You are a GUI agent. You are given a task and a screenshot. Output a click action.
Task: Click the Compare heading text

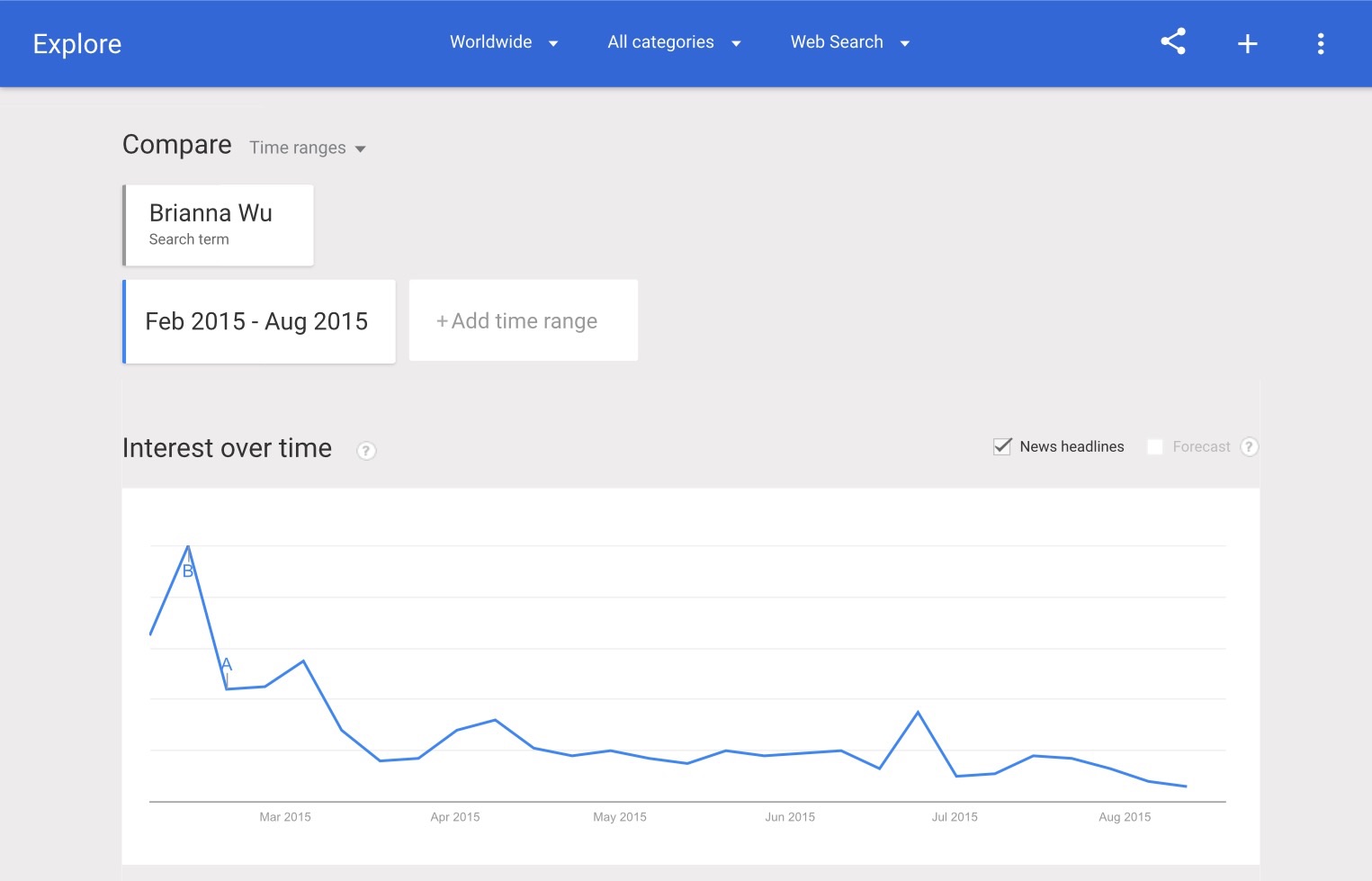click(x=177, y=145)
